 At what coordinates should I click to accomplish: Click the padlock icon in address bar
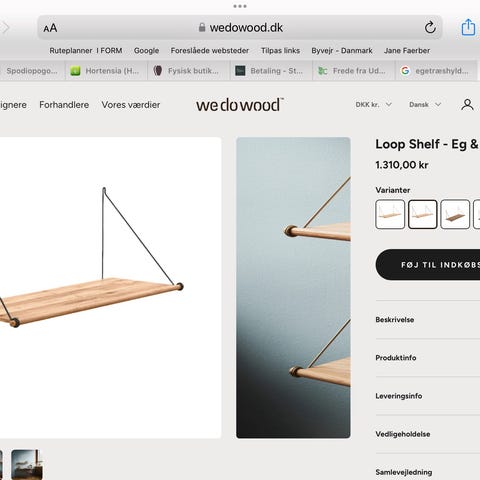pos(202,27)
